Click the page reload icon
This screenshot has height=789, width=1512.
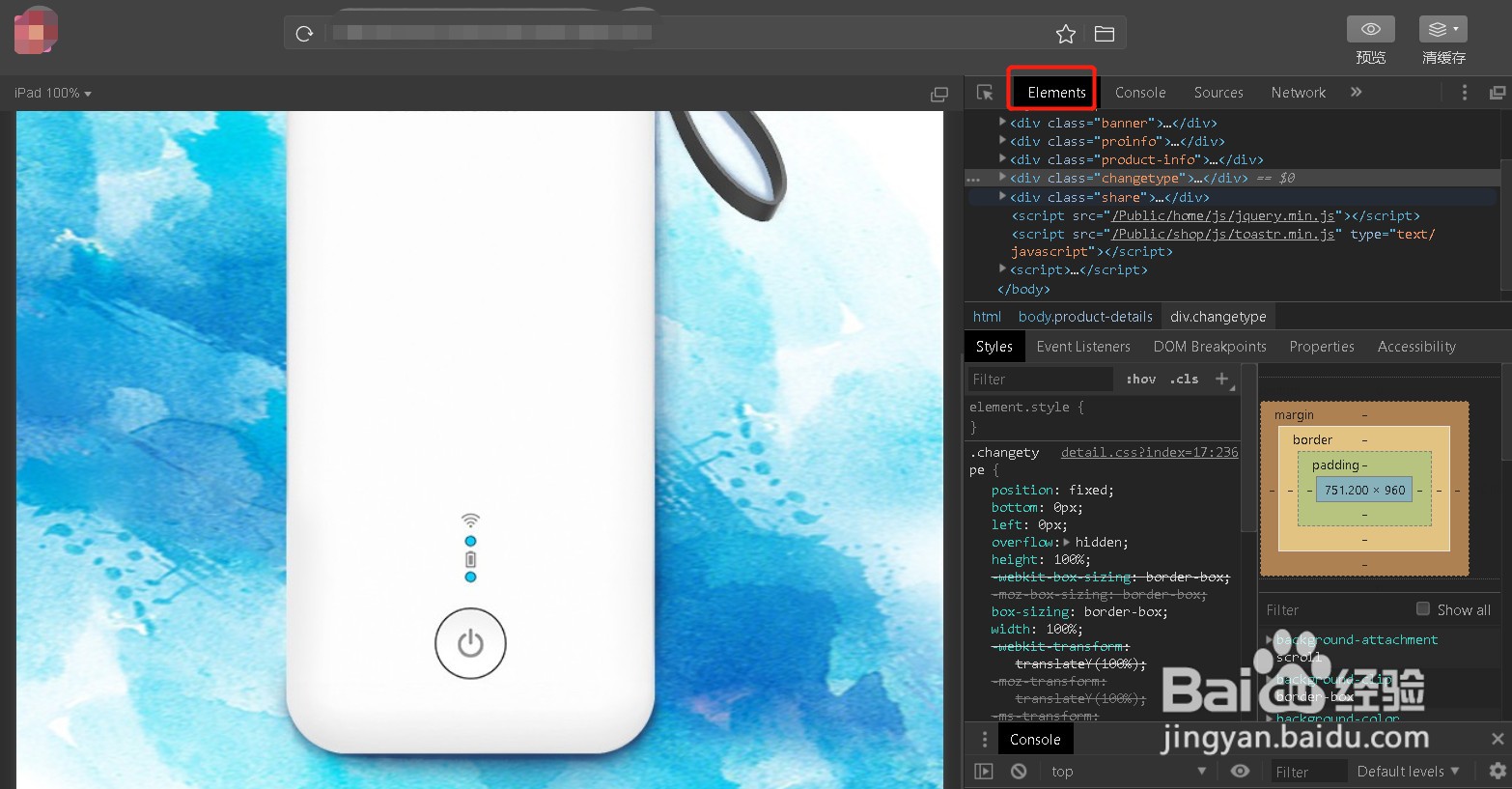coord(304,34)
